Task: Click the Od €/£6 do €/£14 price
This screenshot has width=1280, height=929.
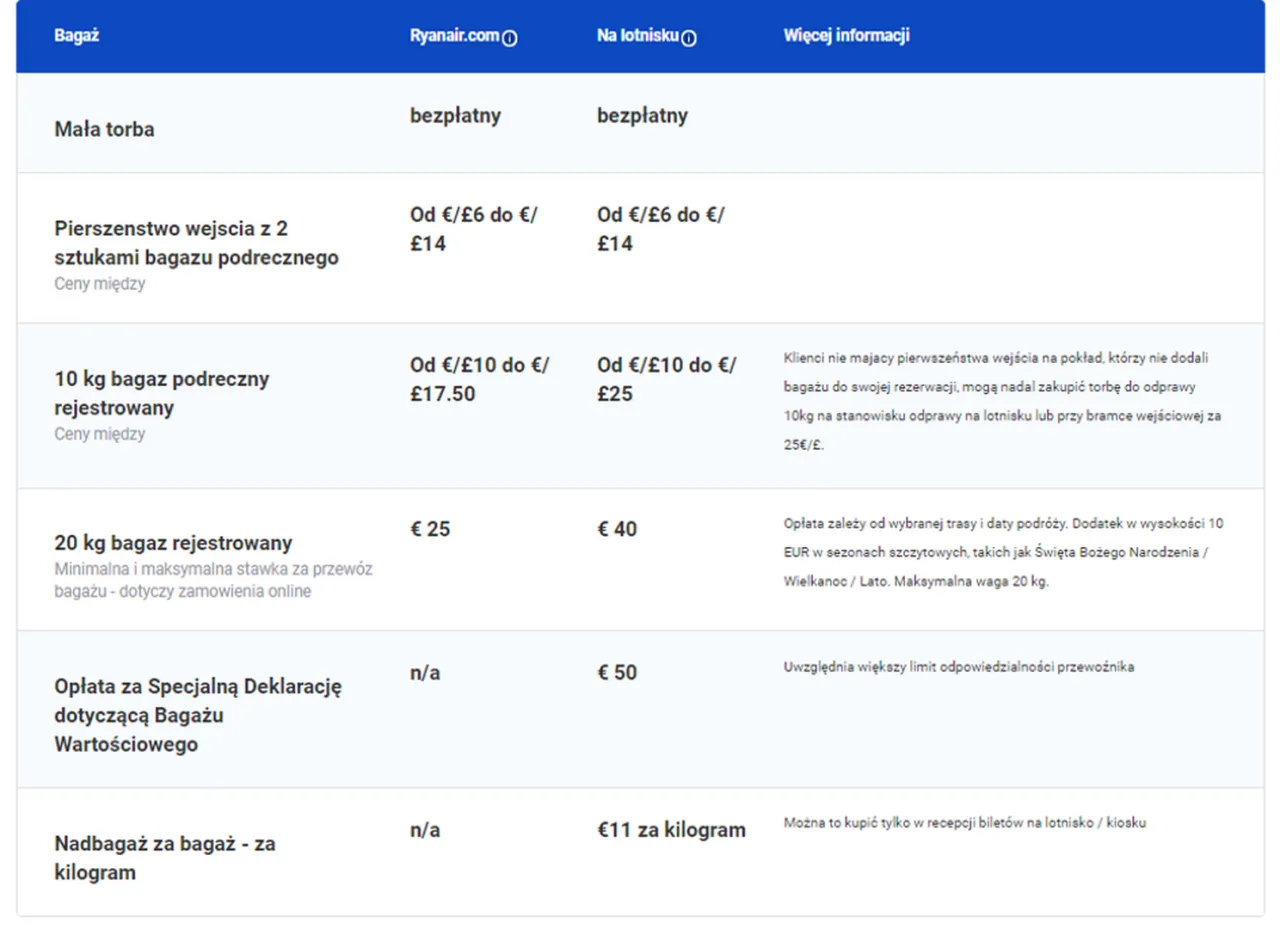Action: tap(470, 228)
